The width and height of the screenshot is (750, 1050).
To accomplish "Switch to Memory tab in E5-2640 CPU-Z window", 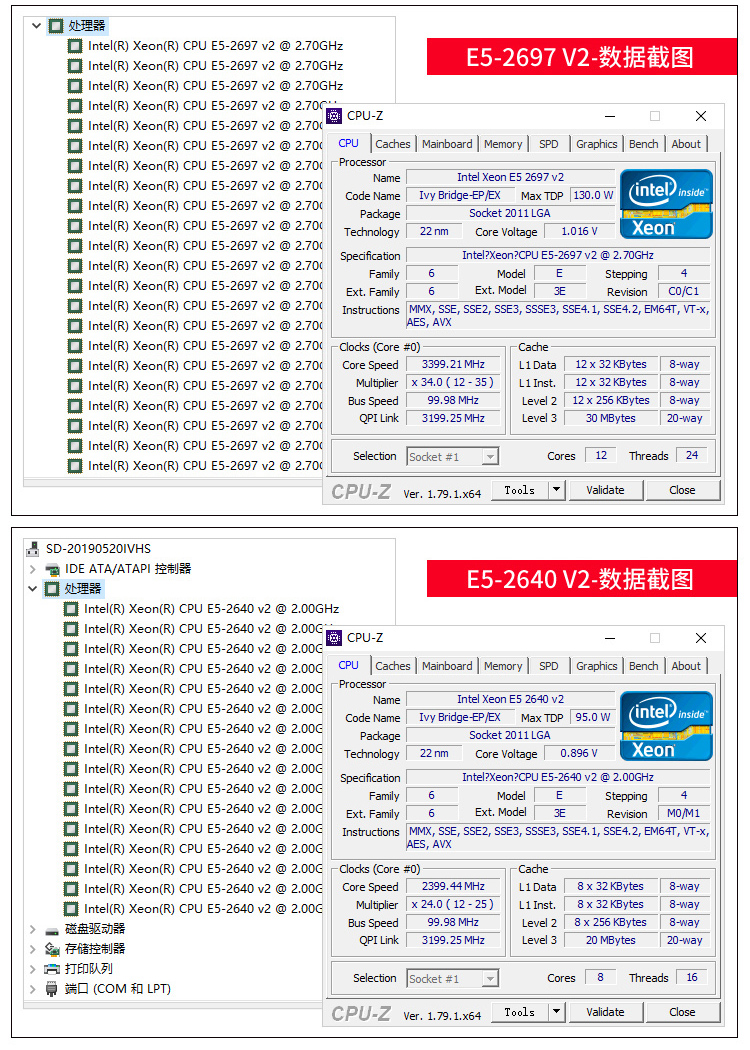I will coord(503,666).
